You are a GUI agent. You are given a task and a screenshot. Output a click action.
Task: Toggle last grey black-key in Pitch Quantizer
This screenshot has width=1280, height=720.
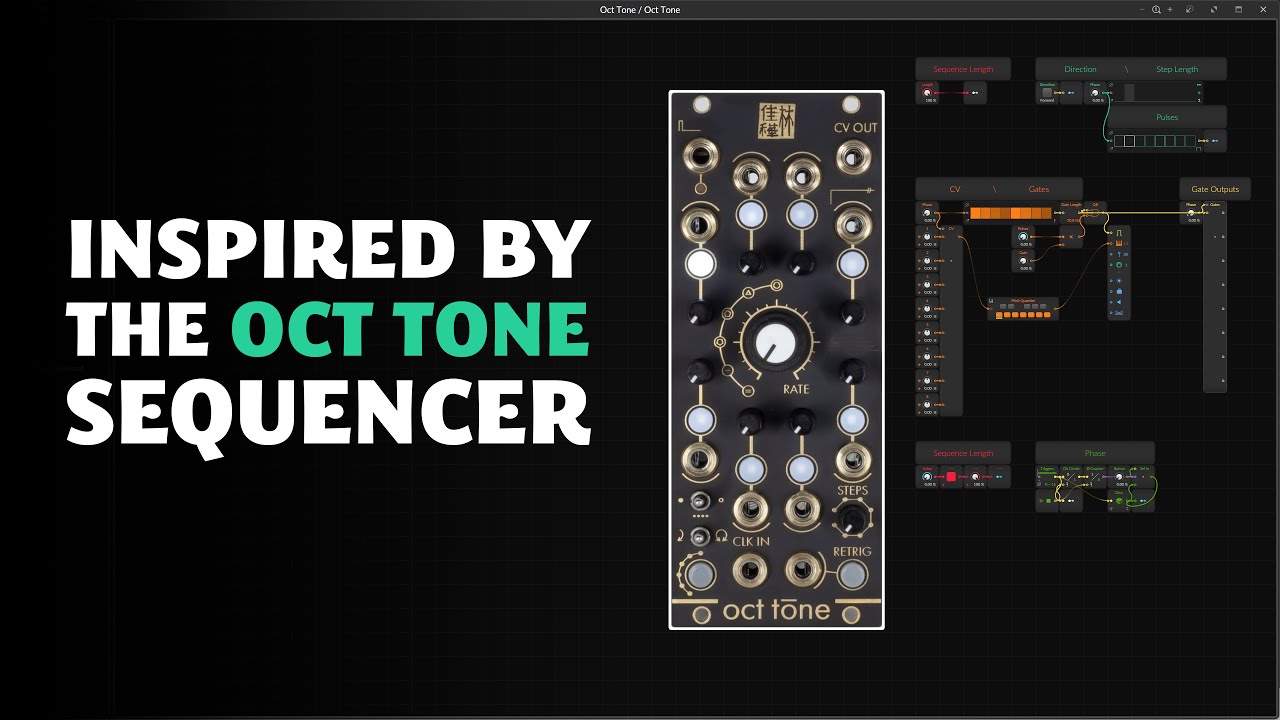(1043, 307)
